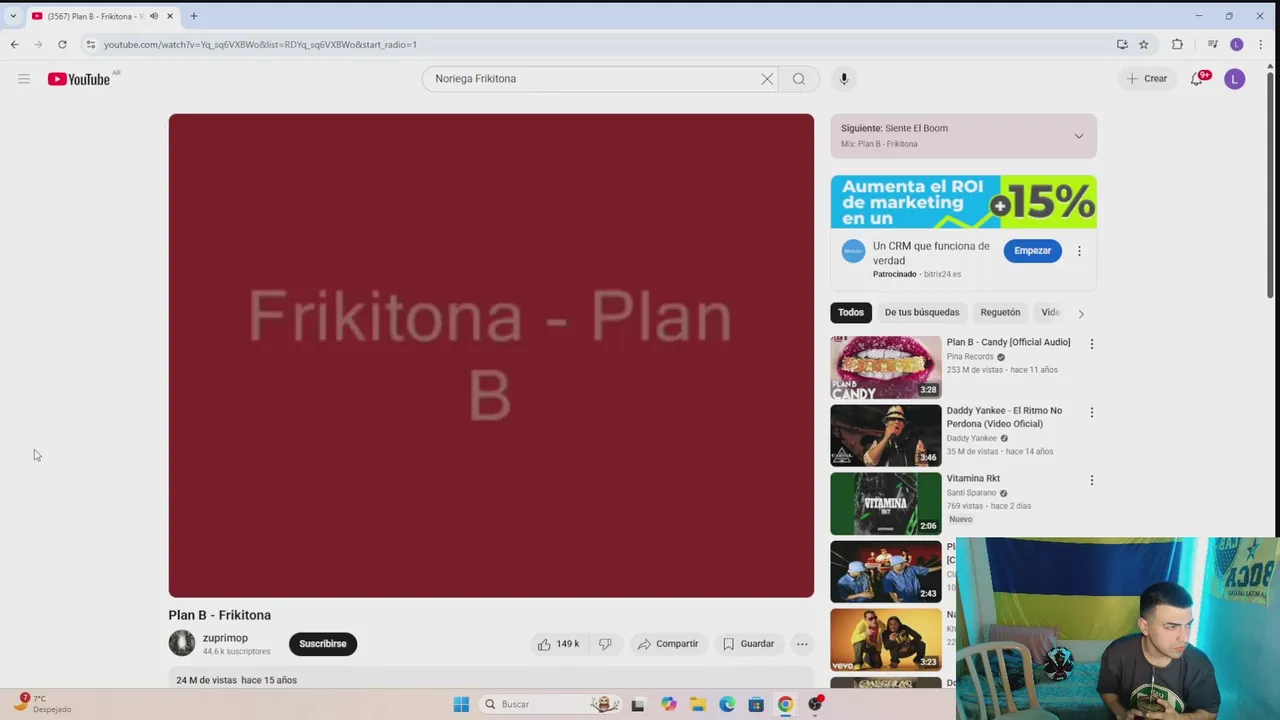Like the video with thumbs up
The width and height of the screenshot is (1280, 720).
[x=558, y=644]
